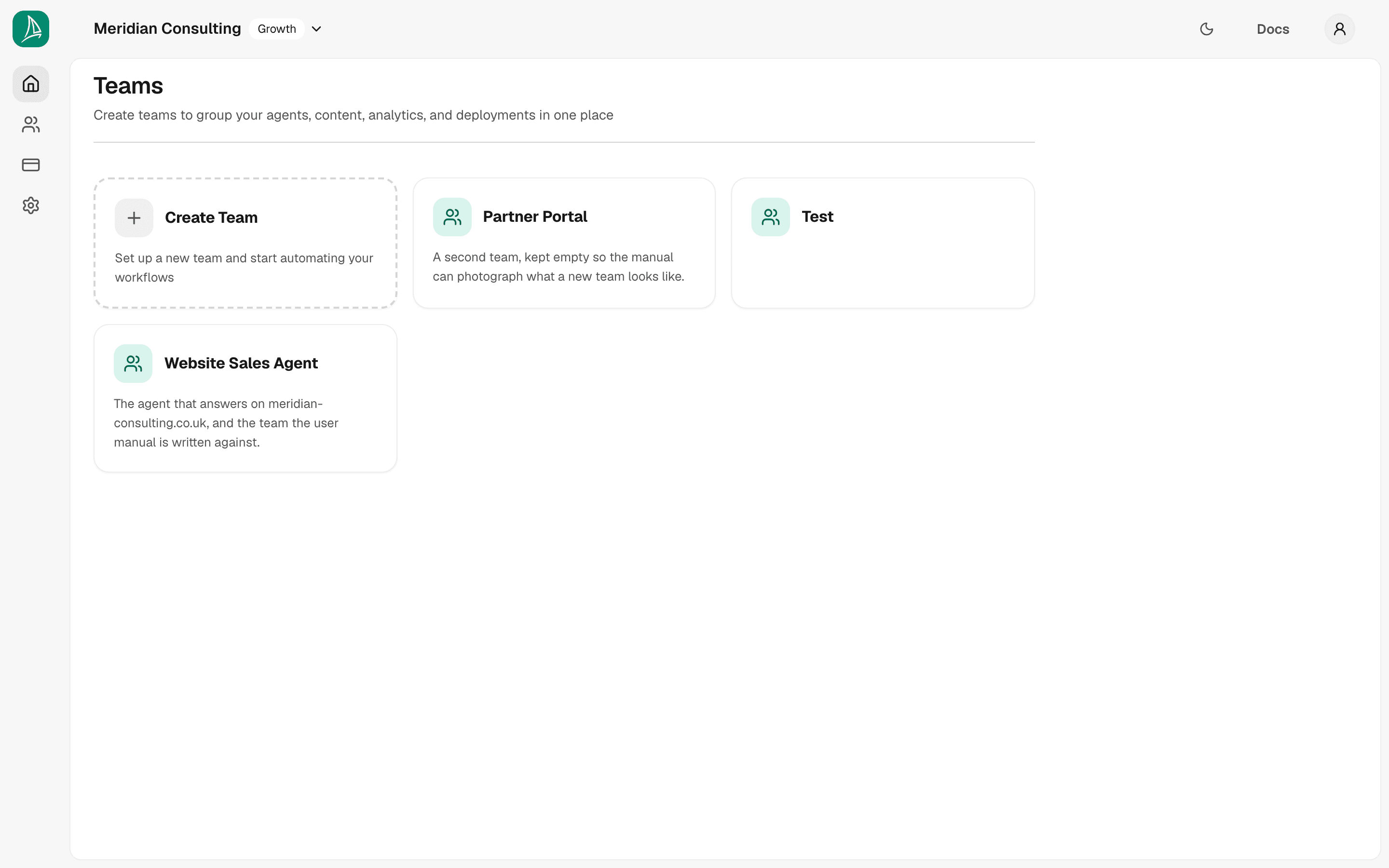Click the Partner Portal team icon
Screen dimensions: 1389x868
pyautogui.click(x=452, y=217)
